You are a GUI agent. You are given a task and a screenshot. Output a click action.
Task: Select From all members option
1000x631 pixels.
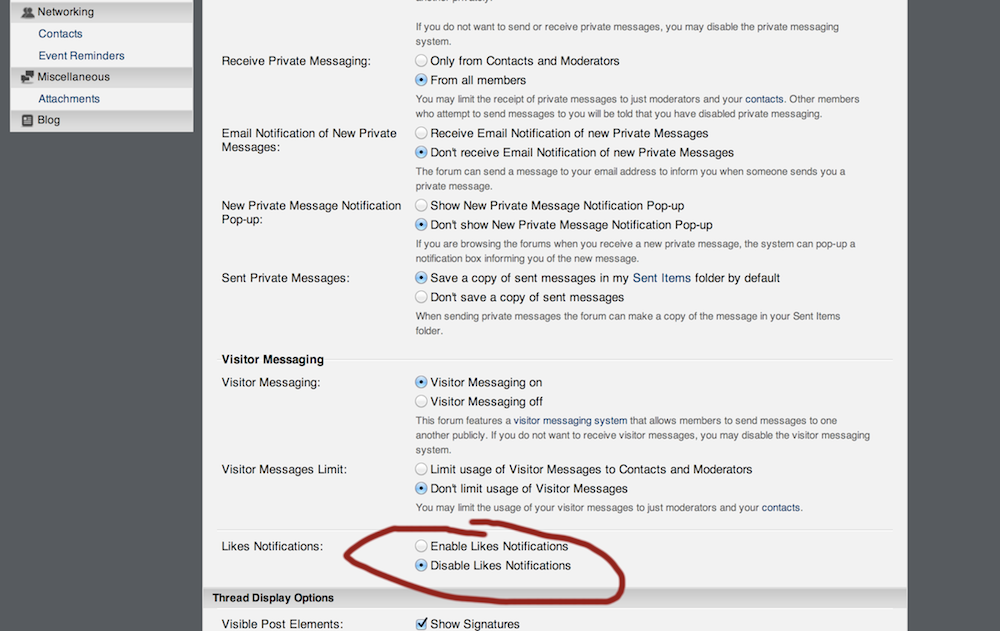coord(421,80)
